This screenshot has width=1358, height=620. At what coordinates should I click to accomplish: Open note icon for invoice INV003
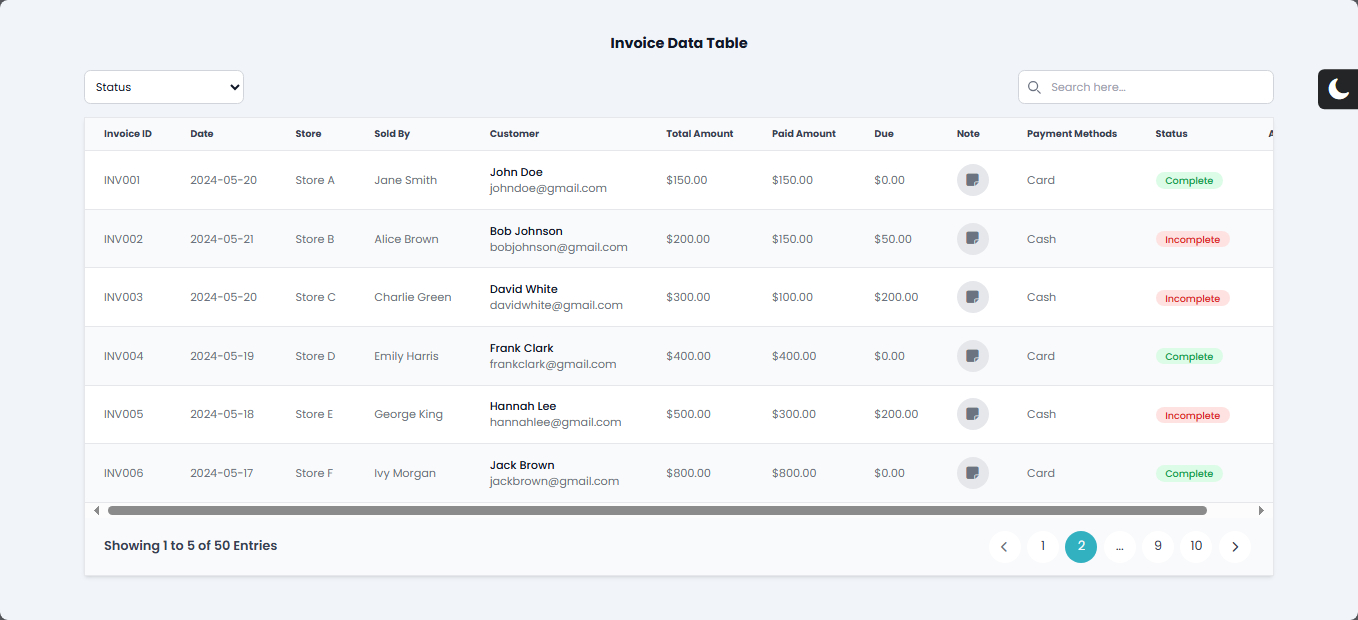972,297
